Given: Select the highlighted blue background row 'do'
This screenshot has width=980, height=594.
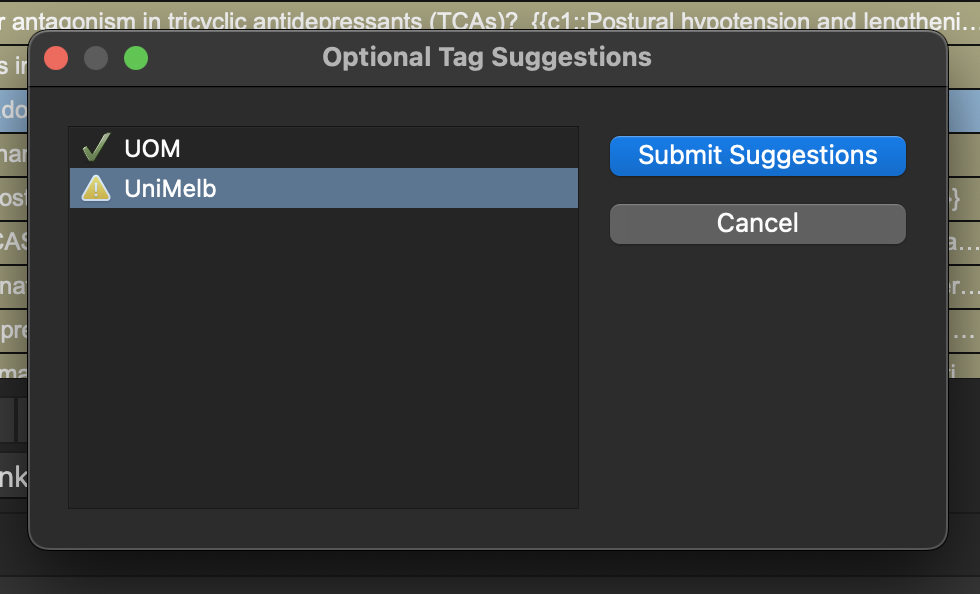Looking at the screenshot, I should tap(12, 110).
